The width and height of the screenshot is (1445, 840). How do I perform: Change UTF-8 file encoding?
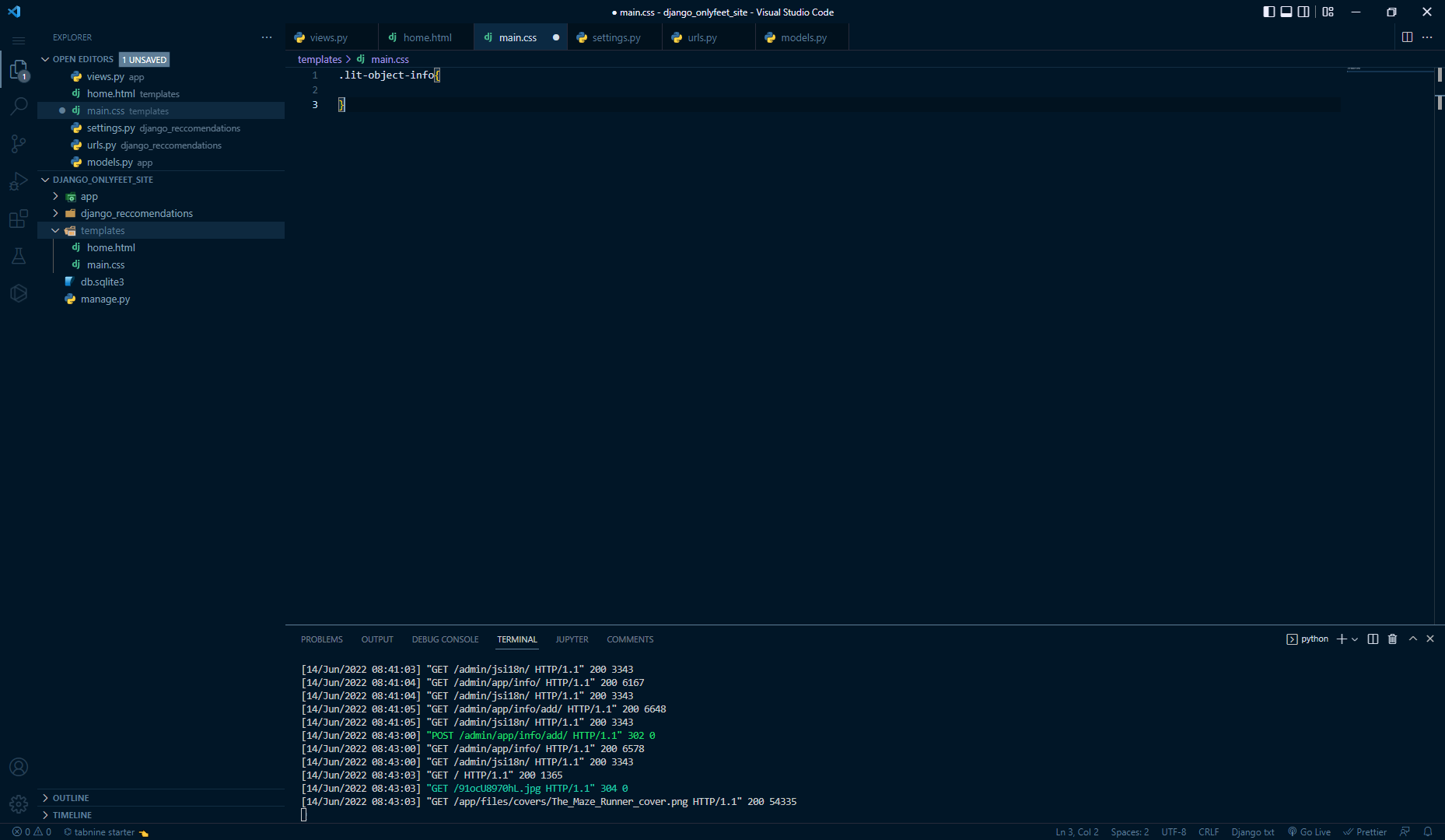(1174, 831)
